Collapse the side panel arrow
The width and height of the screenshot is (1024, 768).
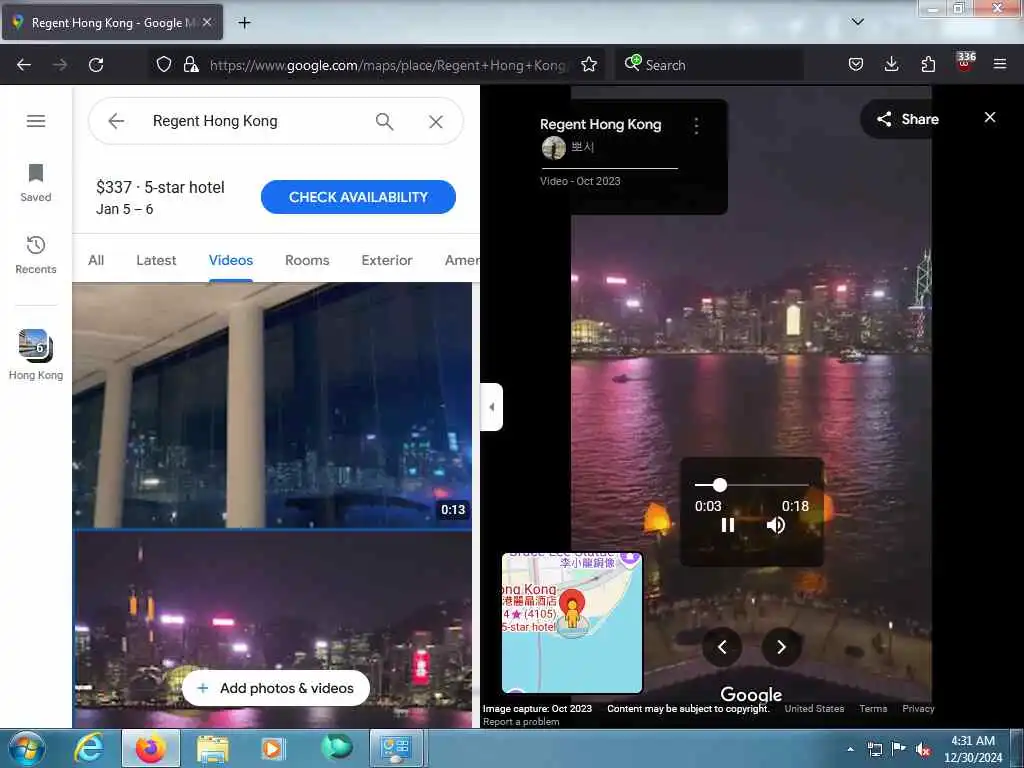click(x=492, y=407)
